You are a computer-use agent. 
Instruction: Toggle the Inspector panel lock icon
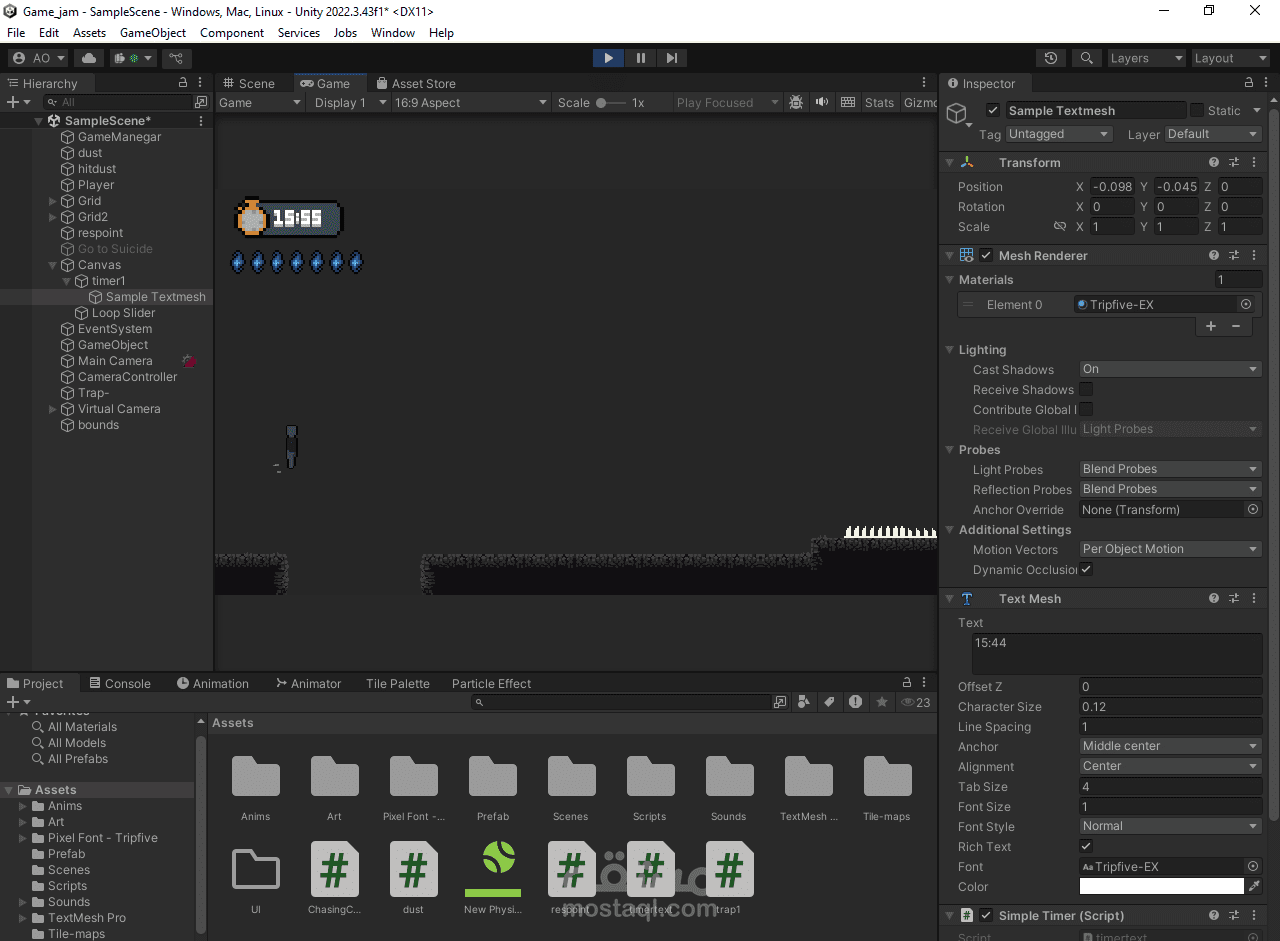coord(1249,83)
